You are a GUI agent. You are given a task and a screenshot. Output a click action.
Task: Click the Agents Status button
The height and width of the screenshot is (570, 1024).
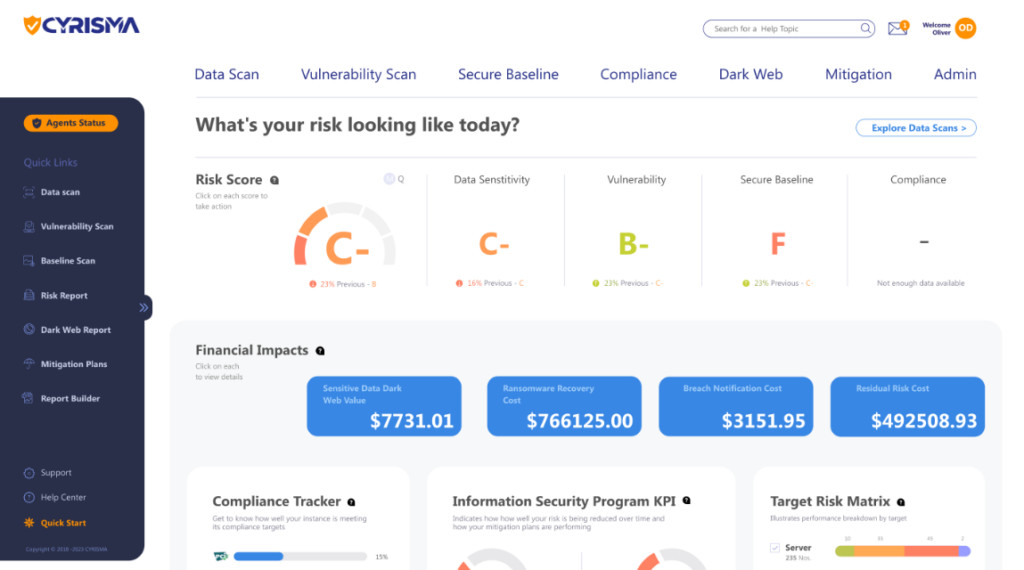pos(71,123)
